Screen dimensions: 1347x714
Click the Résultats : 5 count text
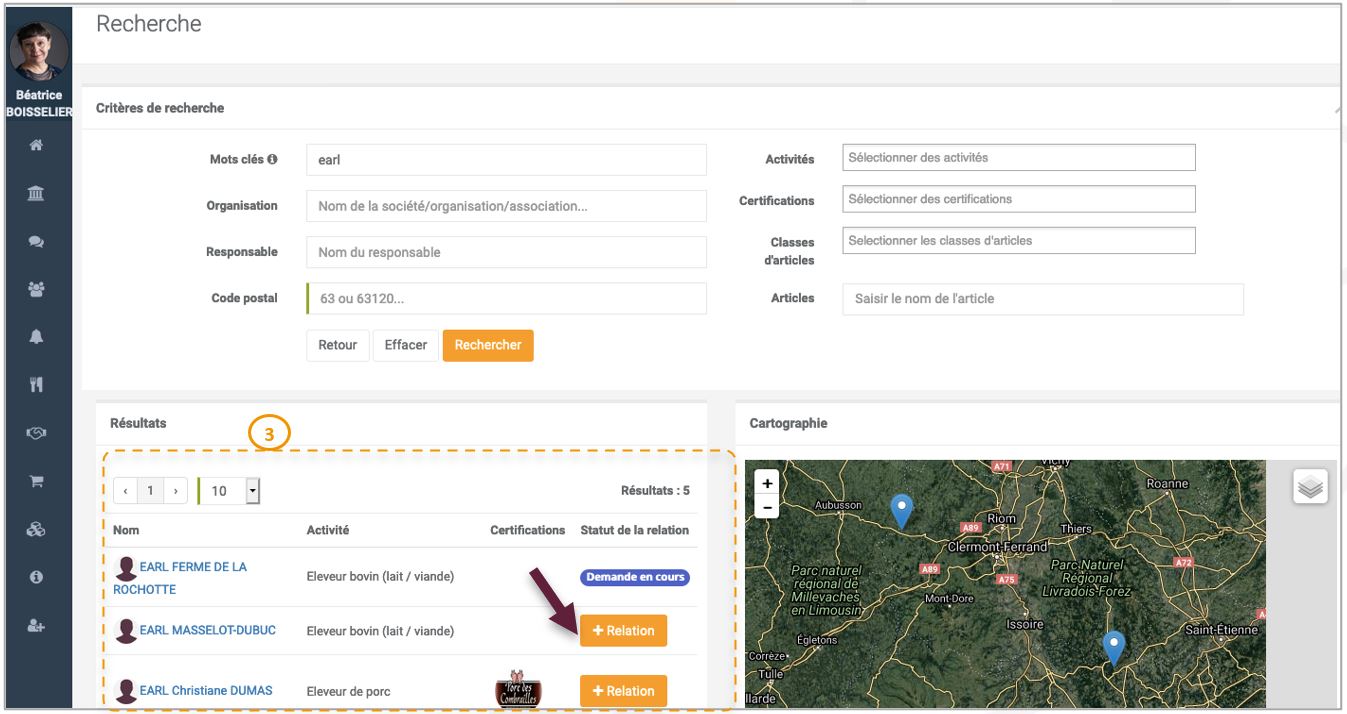pyautogui.click(x=655, y=491)
